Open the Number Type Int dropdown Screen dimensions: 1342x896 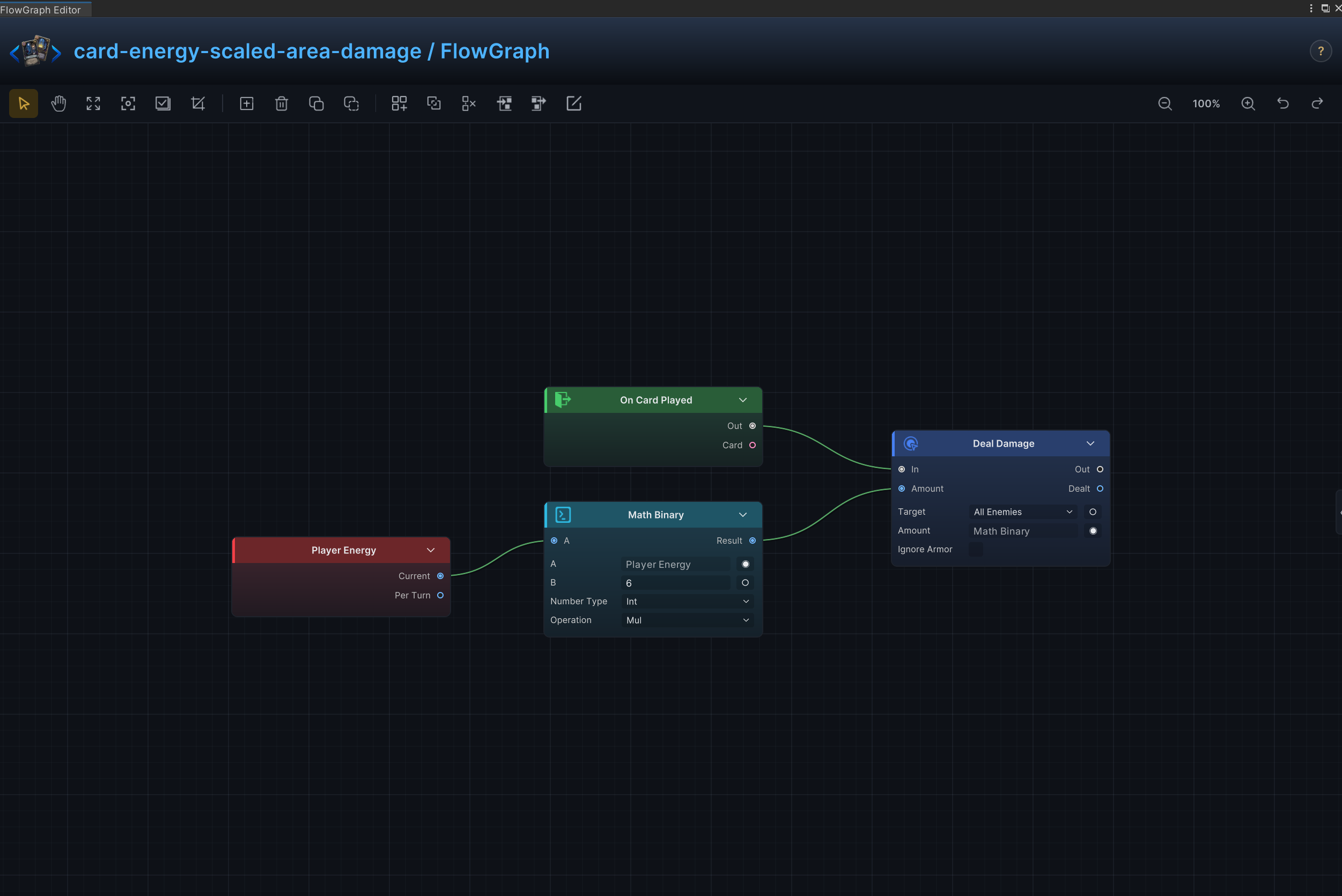tap(687, 601)
